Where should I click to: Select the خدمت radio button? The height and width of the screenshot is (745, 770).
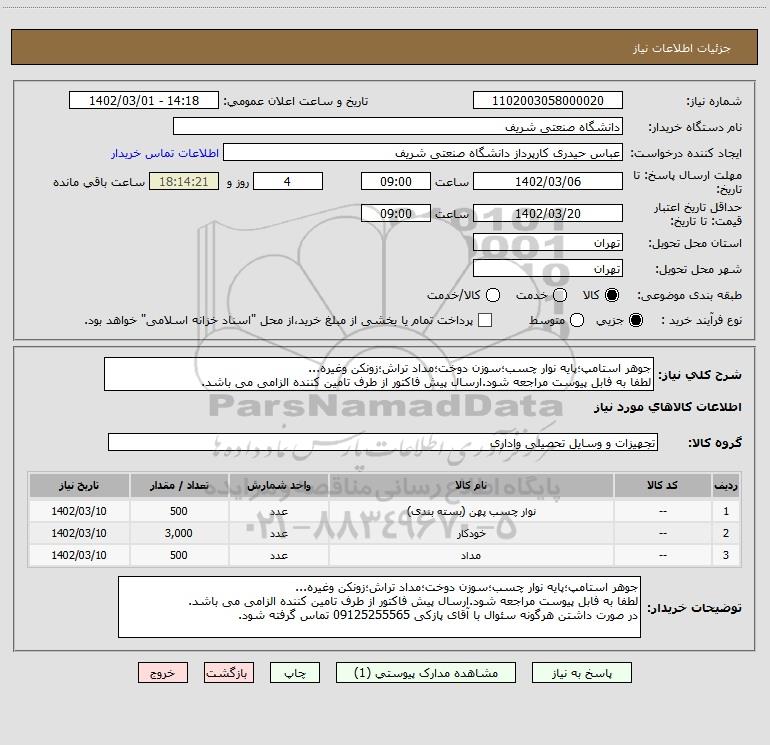[560, 295]
